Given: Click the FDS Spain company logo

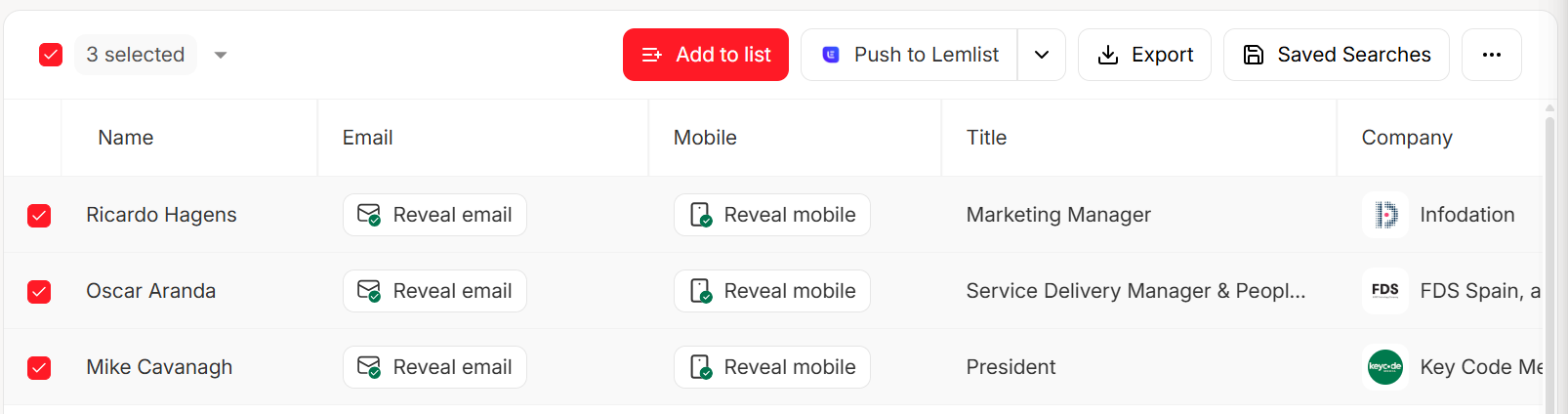Looking at the screenshot, I should point(1384,291).
